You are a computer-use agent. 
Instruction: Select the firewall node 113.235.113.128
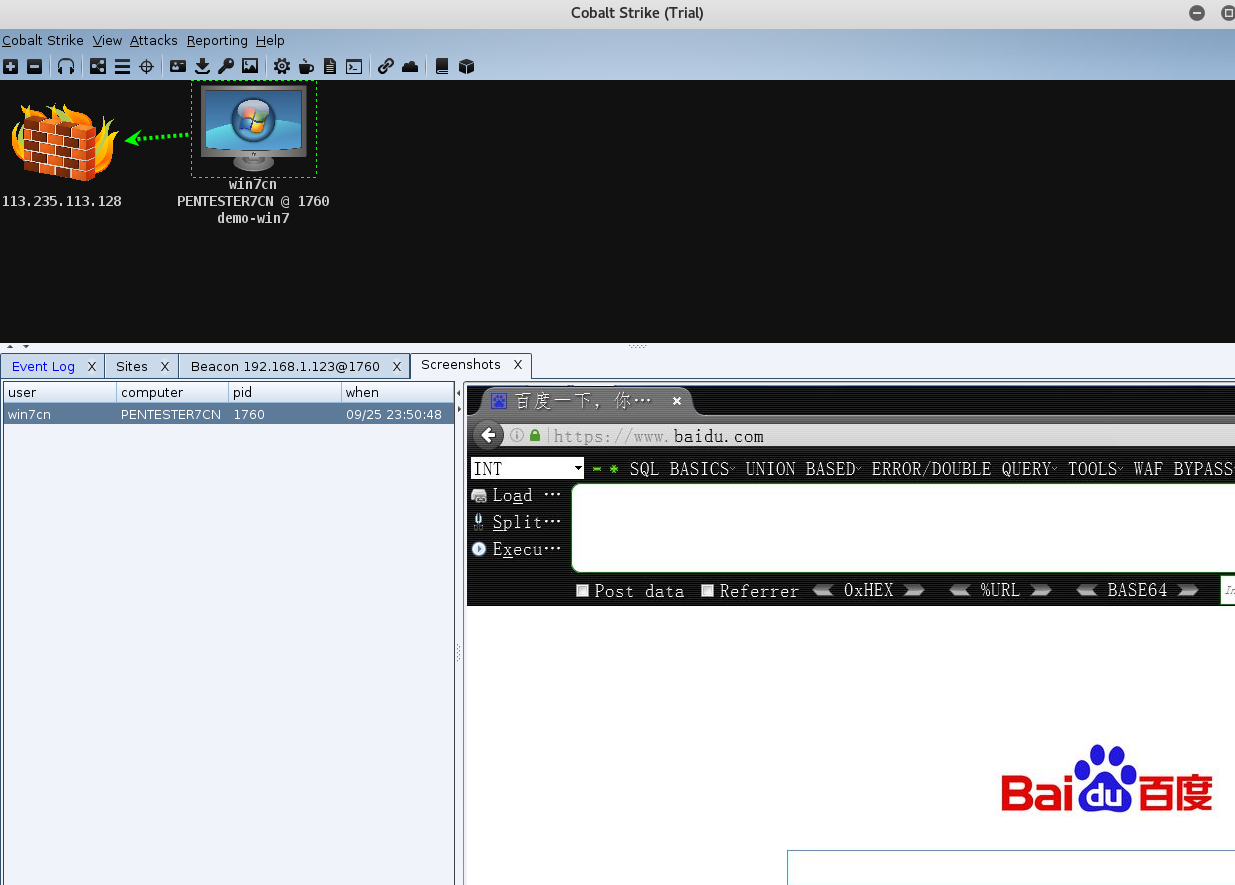[x=64, y=142]
